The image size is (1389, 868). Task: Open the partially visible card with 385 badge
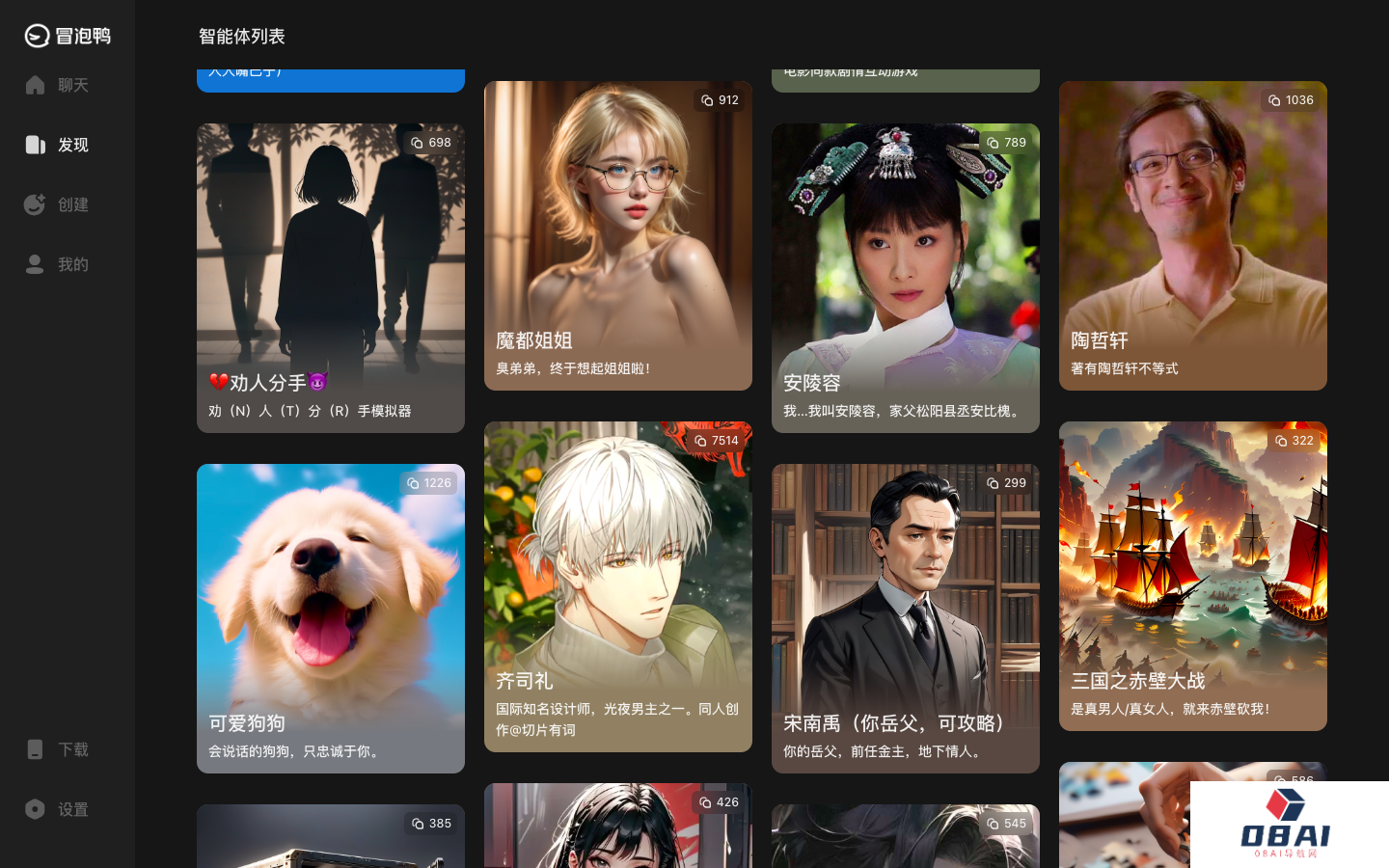[x=331, y=836]
